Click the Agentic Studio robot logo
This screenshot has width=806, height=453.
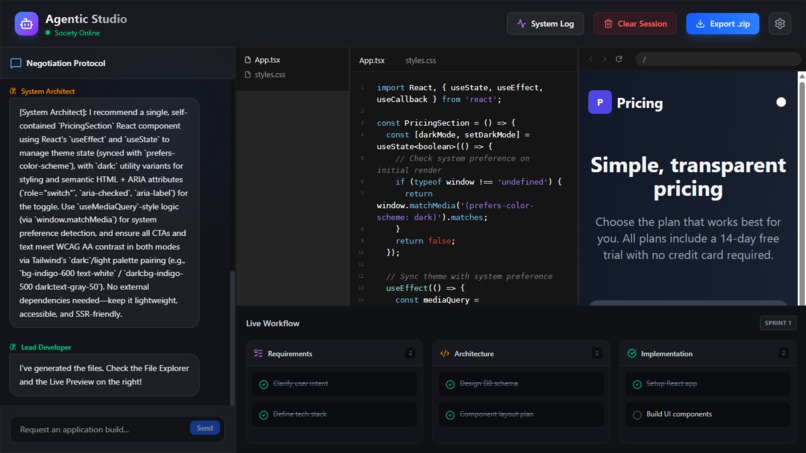point(26,24)
